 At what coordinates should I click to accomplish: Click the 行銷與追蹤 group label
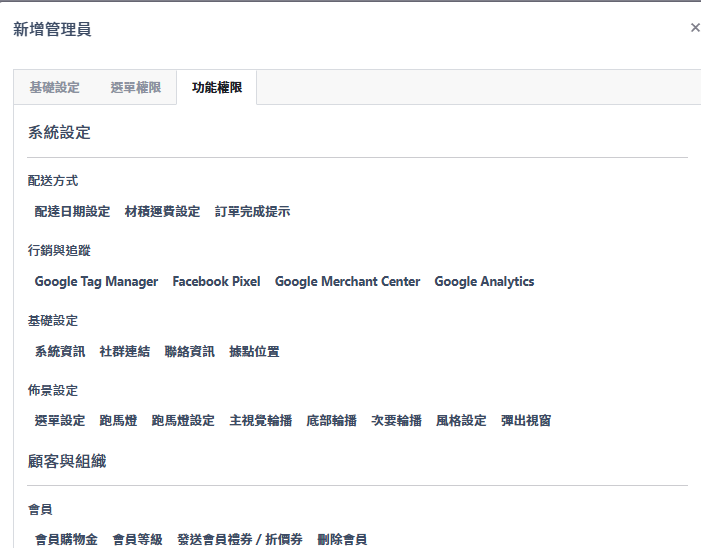(x=59, y=251)
